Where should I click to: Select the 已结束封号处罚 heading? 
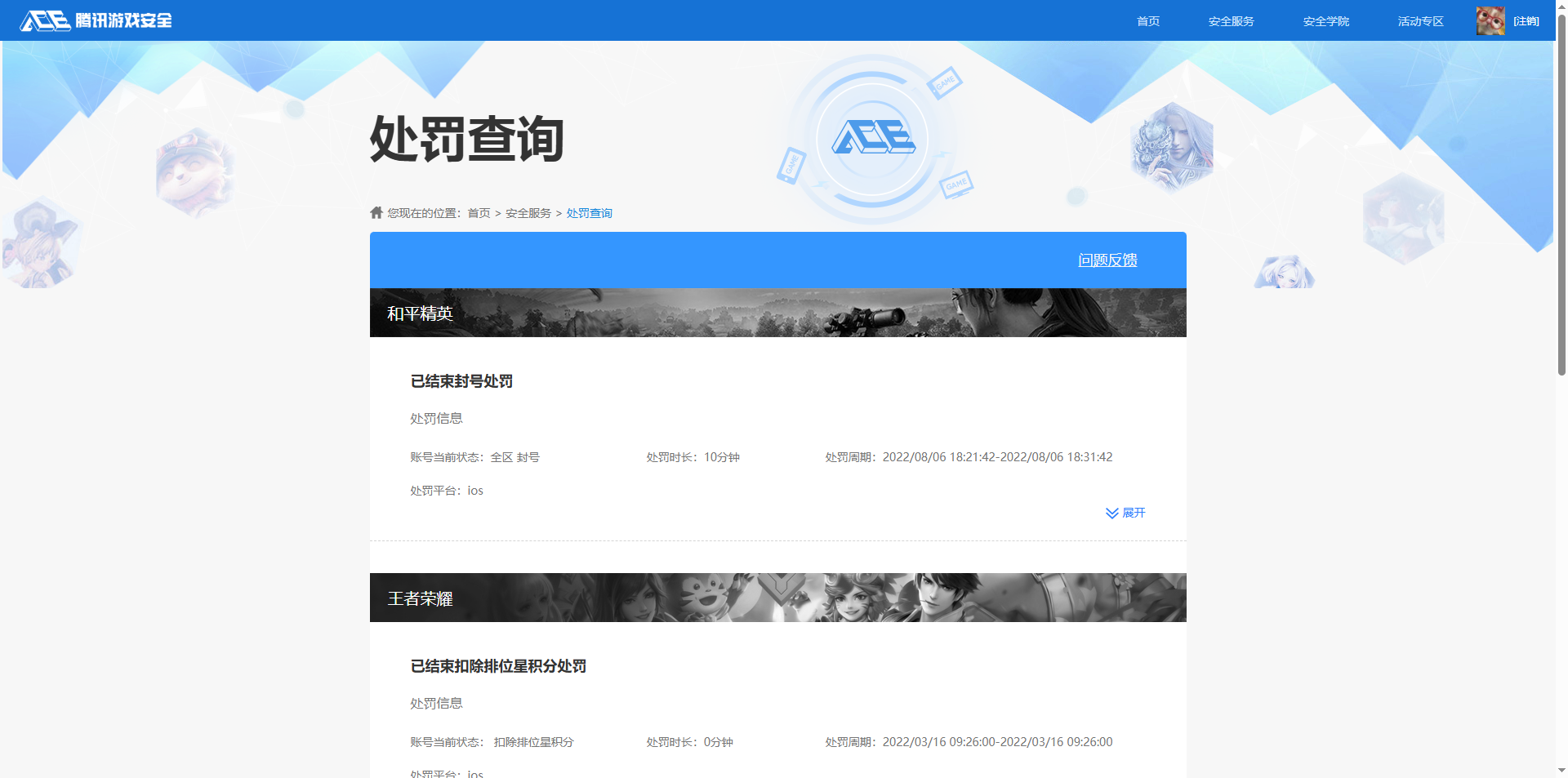tap(461, 381)
